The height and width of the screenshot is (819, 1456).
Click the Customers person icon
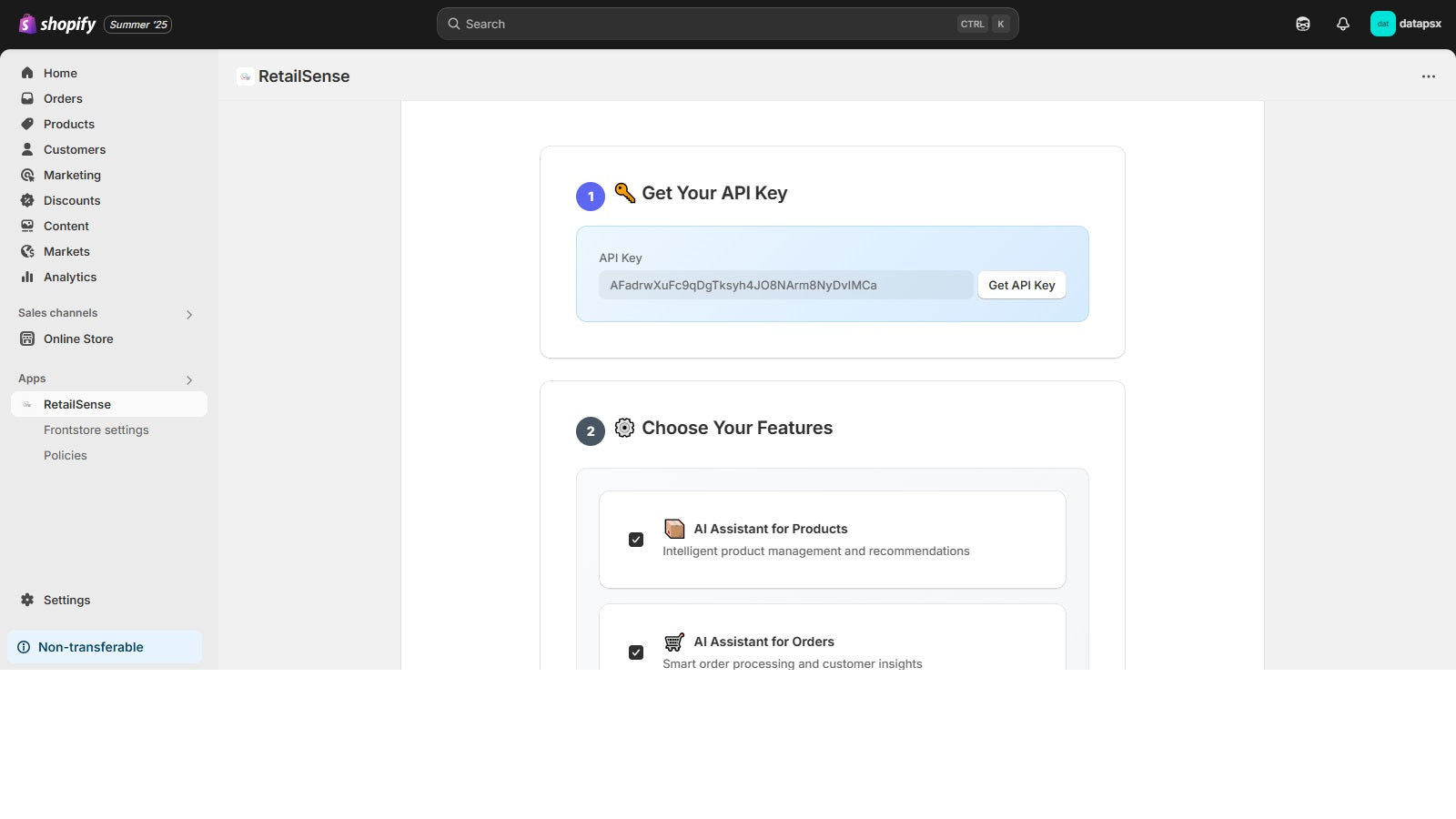pos(27,149)
